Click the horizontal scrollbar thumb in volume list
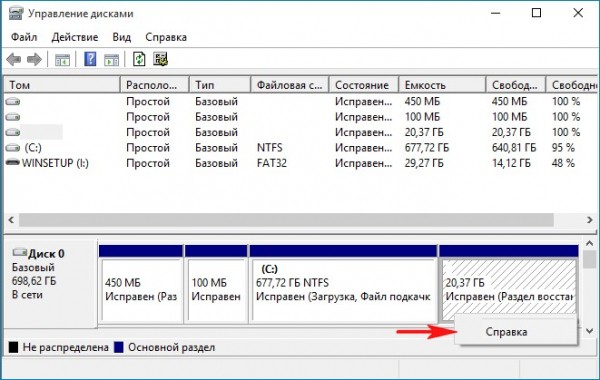The height and width of the screenshot is (380, 600). click(286, 220)
